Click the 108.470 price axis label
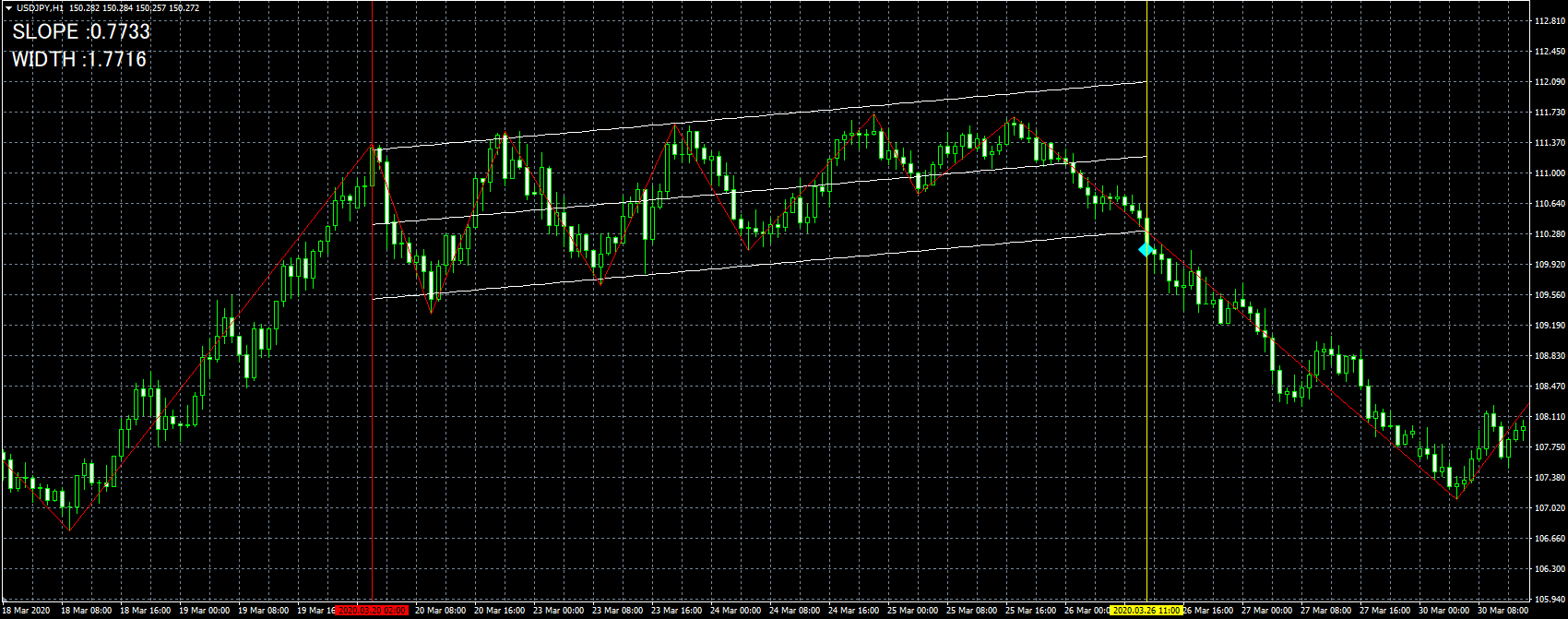 [1549, 387]
